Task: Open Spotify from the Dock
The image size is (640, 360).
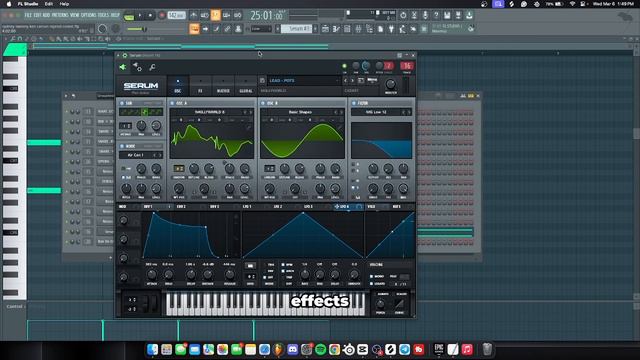Action: pyautogui.click(x=320, y=349)
